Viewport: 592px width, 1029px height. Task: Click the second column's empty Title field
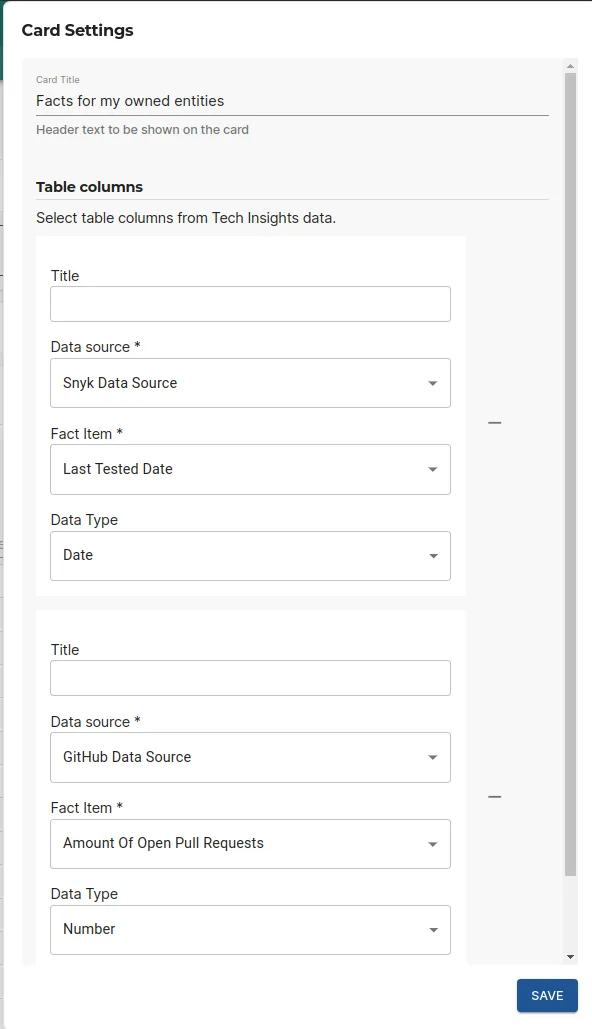coord(250,677)
